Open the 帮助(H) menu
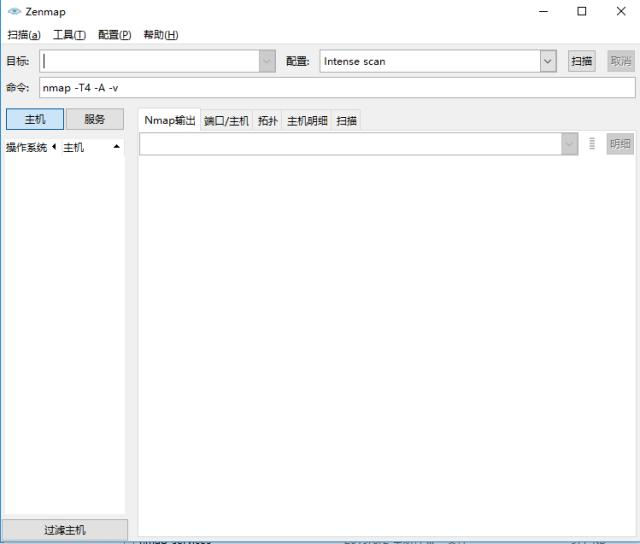 coord(161,35)
